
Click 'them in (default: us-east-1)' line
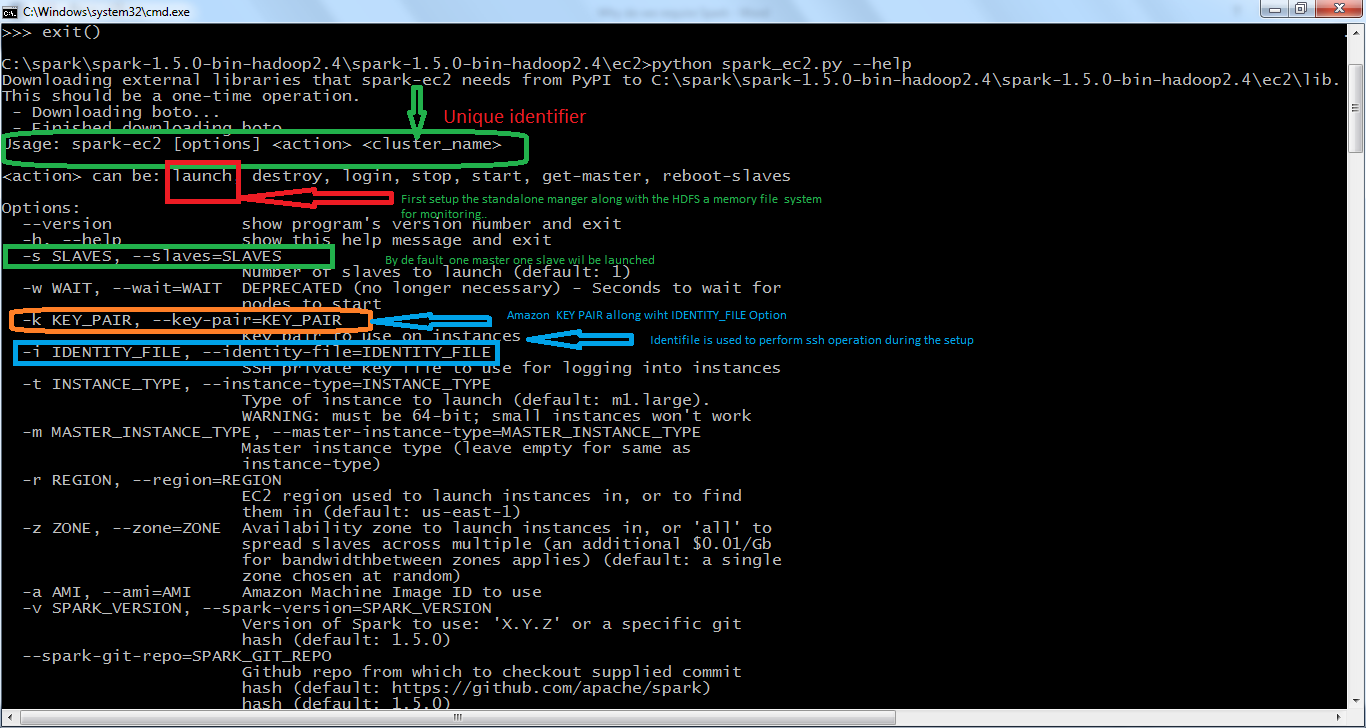(x=381, y=512)
